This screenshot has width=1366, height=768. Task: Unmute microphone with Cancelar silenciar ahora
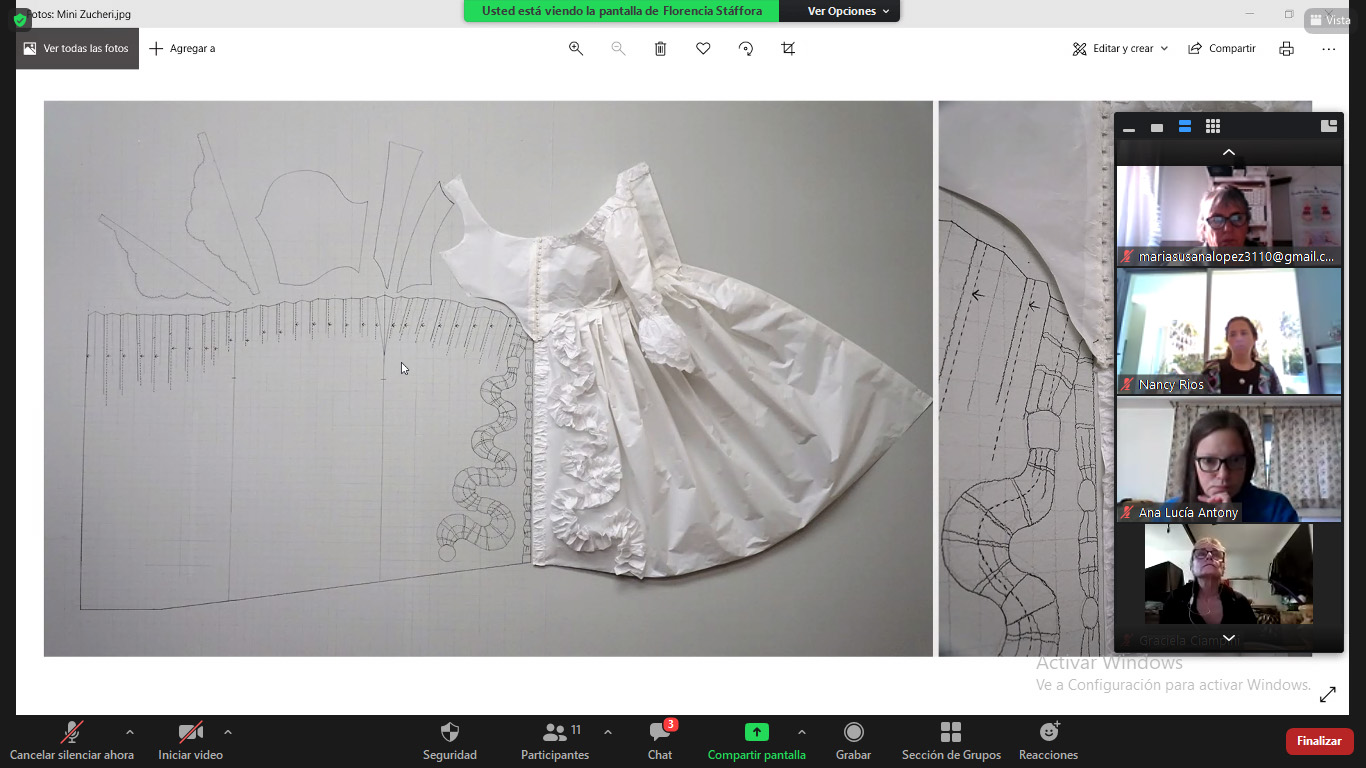click(71, 740)
